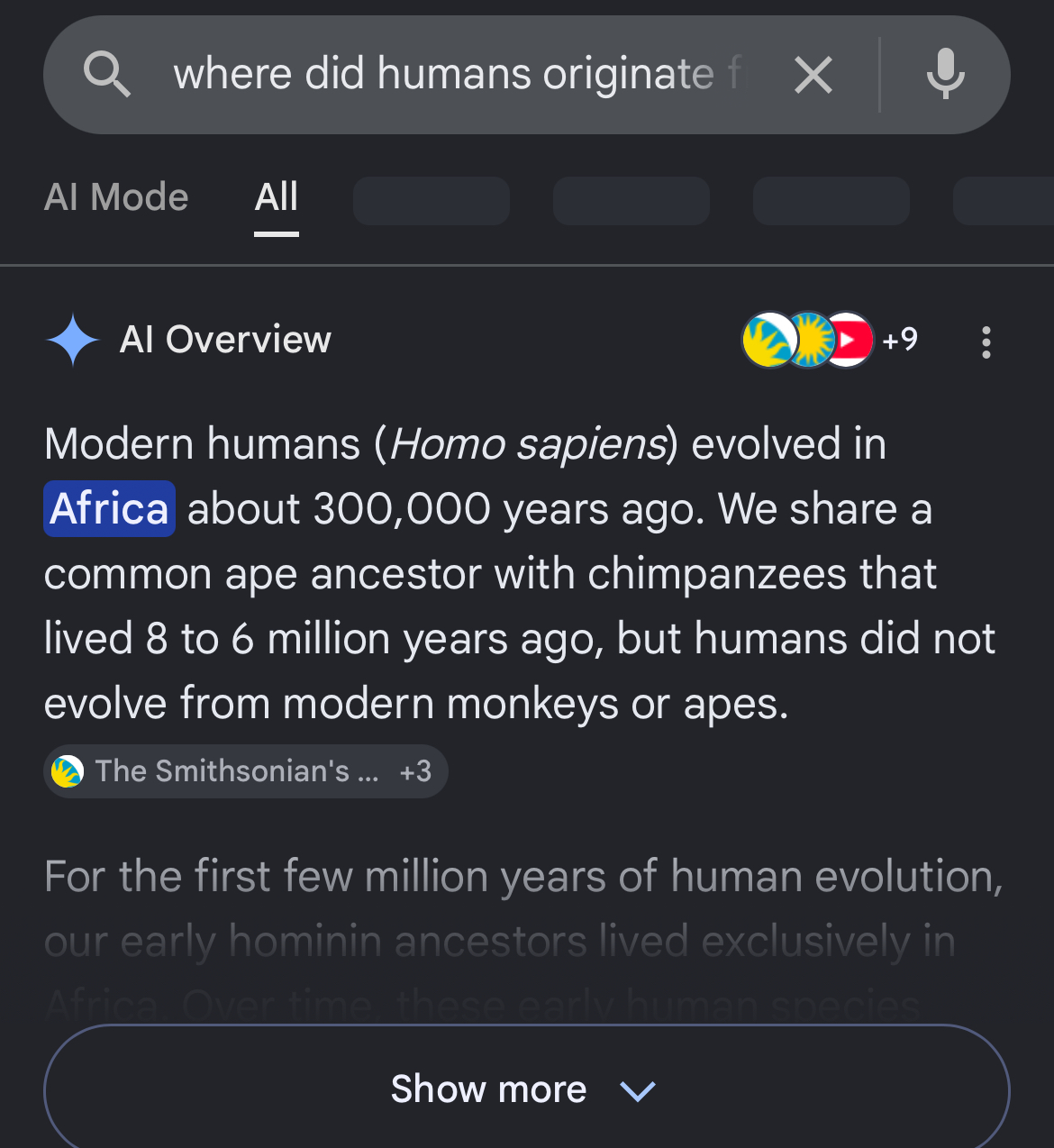Start voice search with microphone icon
This screenshot has height=1148, width=1054.
945,74
